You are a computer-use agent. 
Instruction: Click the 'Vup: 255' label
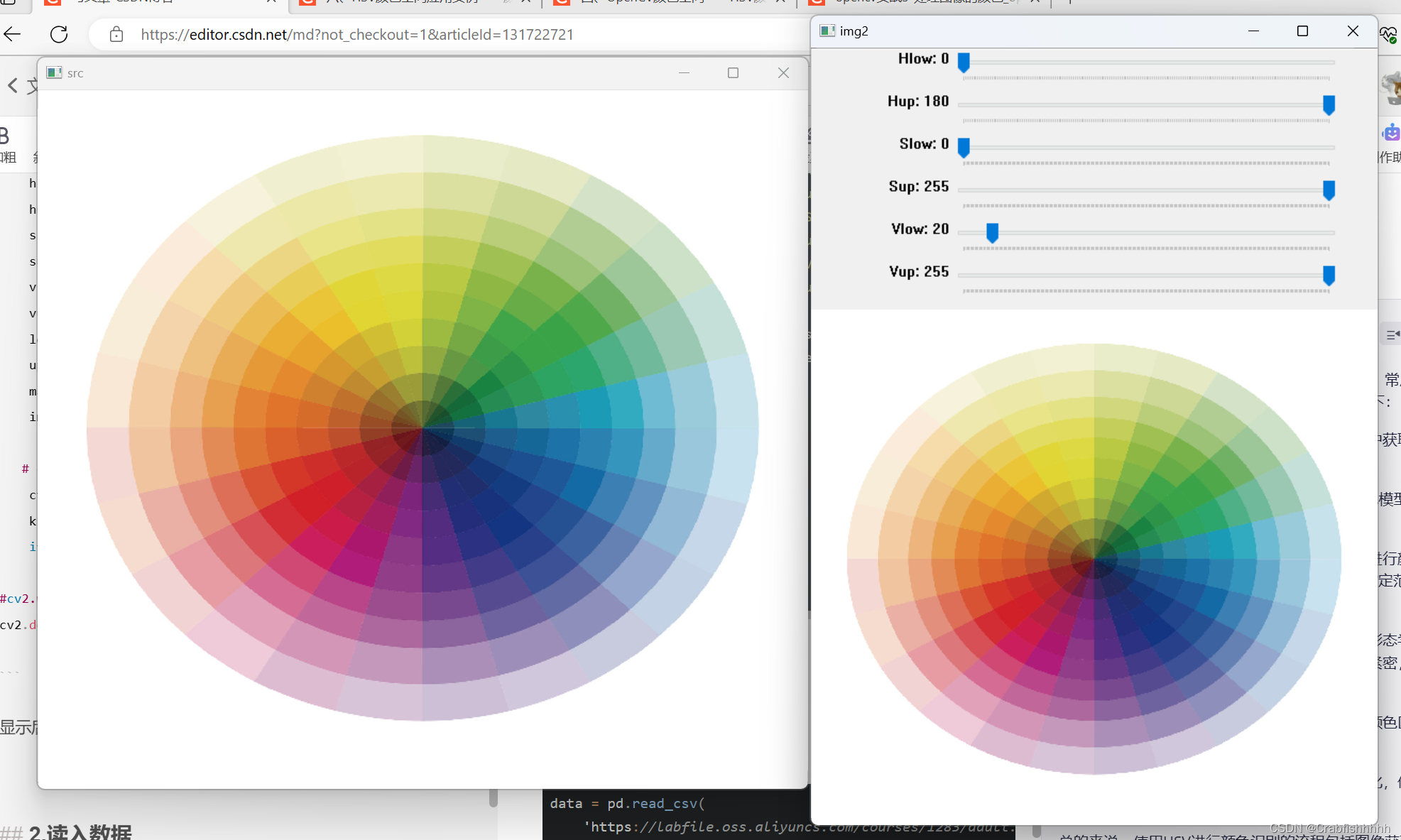[919, 272]
